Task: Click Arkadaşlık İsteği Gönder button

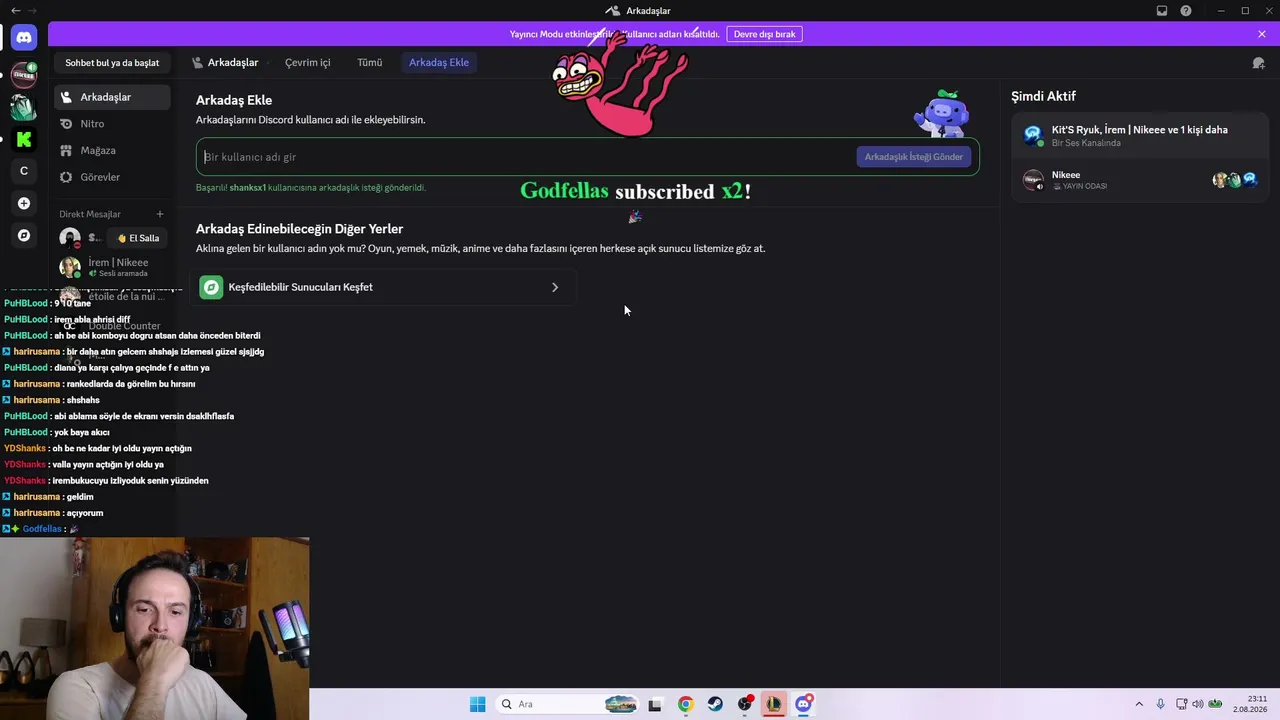Action: point(913,157)
